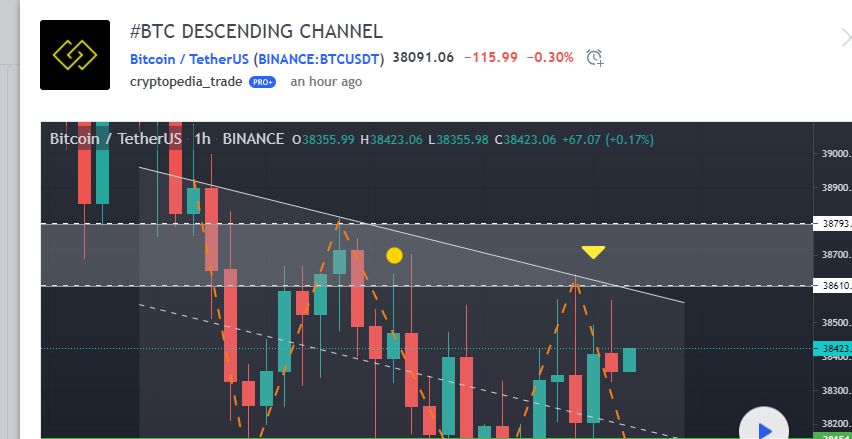The image size is (852, 439).
Task: Click the green current price label 38423
Action: coord(834,349)
